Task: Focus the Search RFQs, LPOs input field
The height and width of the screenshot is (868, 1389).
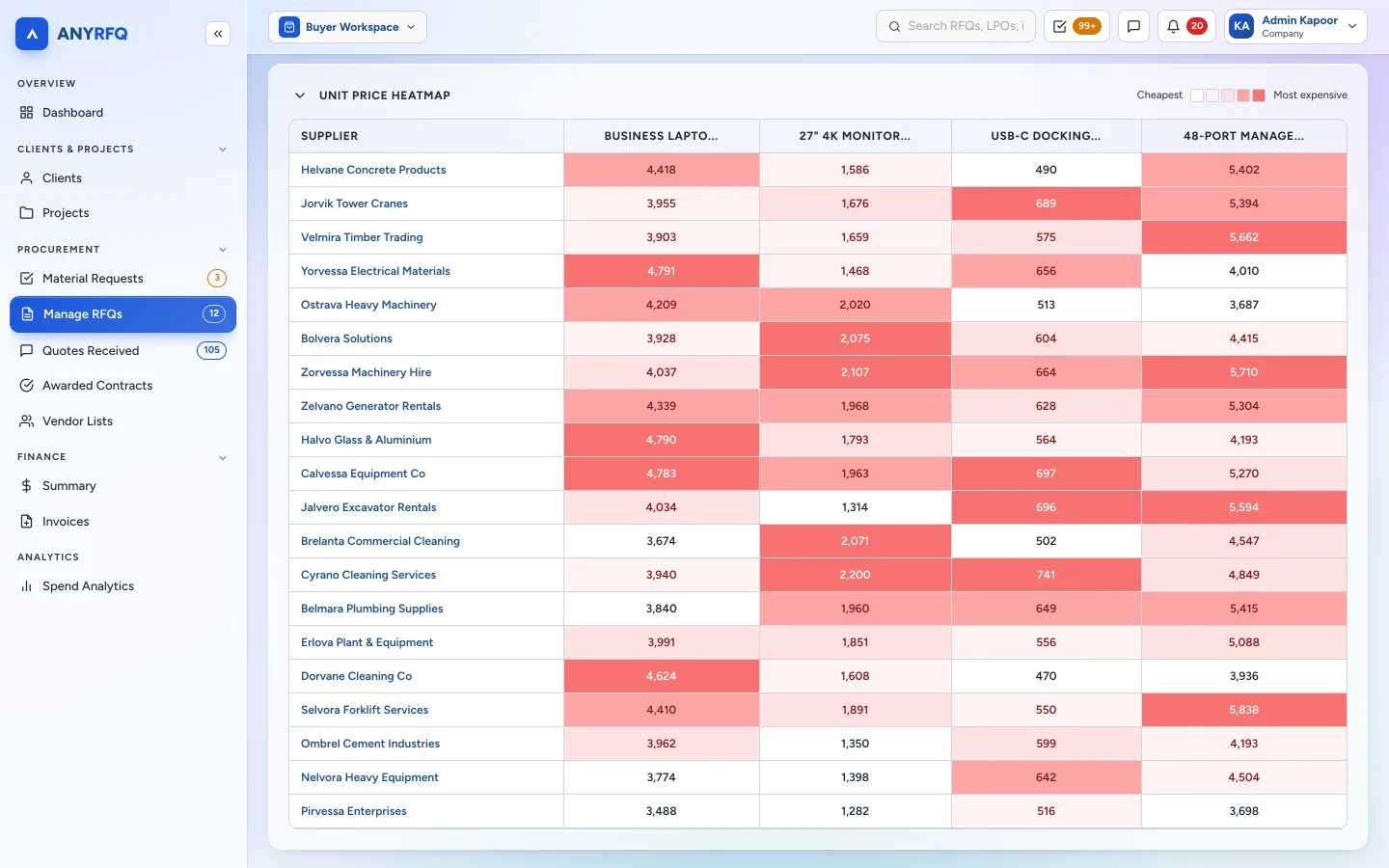Action: pos(955,26)
